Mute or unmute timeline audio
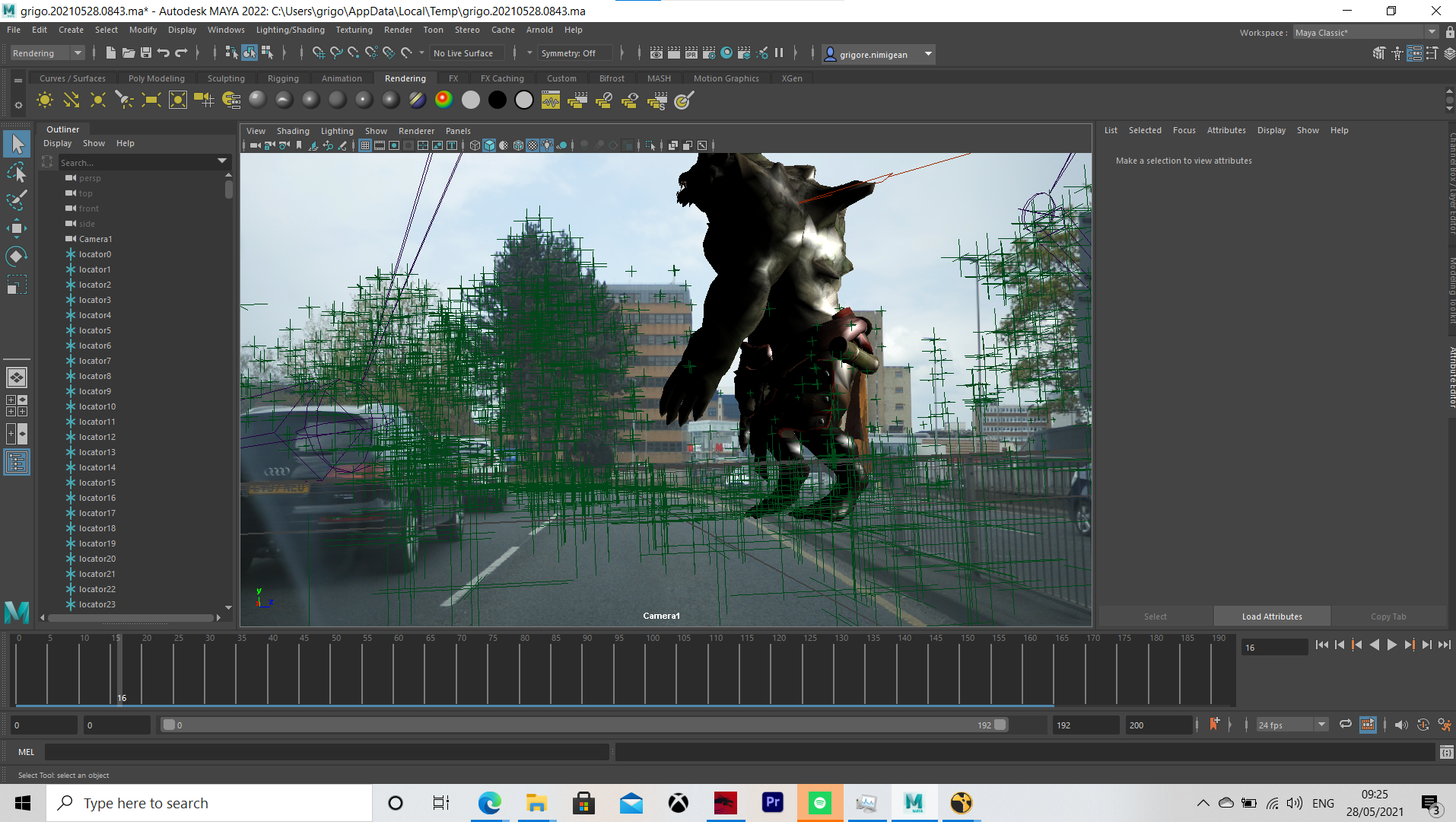The image size is (1456, 822). tap(1401, 725)
